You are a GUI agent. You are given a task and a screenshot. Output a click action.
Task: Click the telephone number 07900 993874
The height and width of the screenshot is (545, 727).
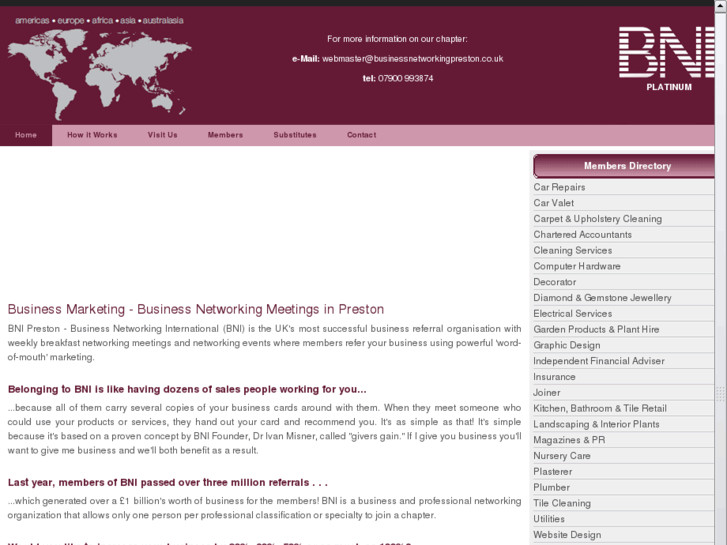[x=406, y=78]
